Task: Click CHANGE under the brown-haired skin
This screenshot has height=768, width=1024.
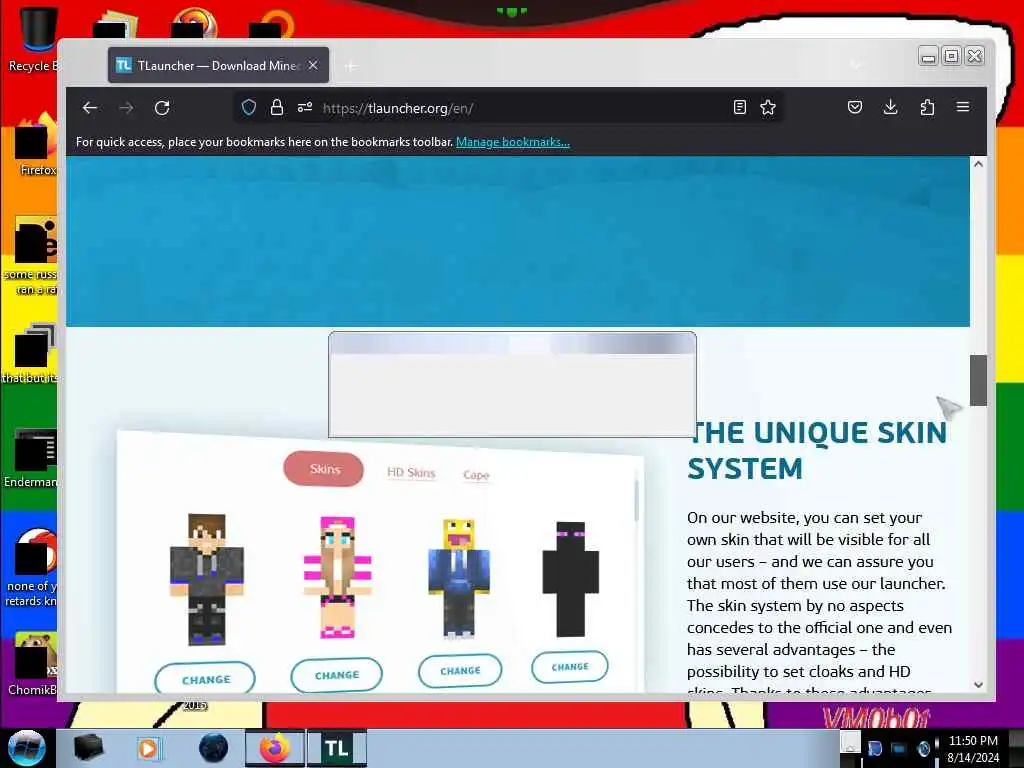Action: click(x=205, y=679)
